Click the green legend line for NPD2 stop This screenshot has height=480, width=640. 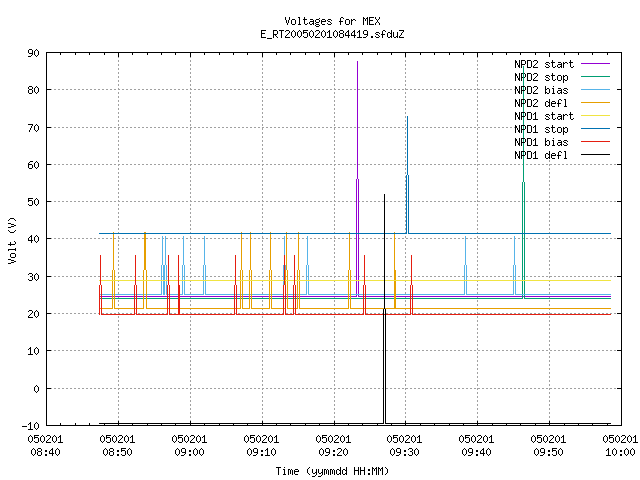(596, 77)
